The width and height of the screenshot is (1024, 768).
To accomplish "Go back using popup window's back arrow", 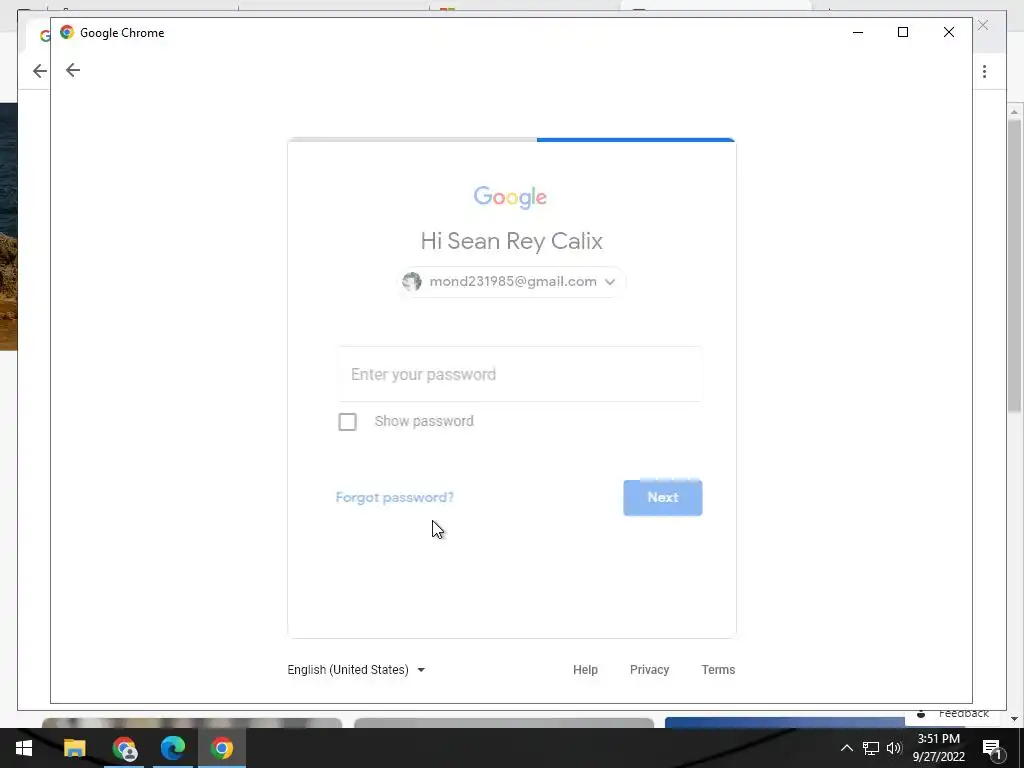I will (x=72, y=70).
